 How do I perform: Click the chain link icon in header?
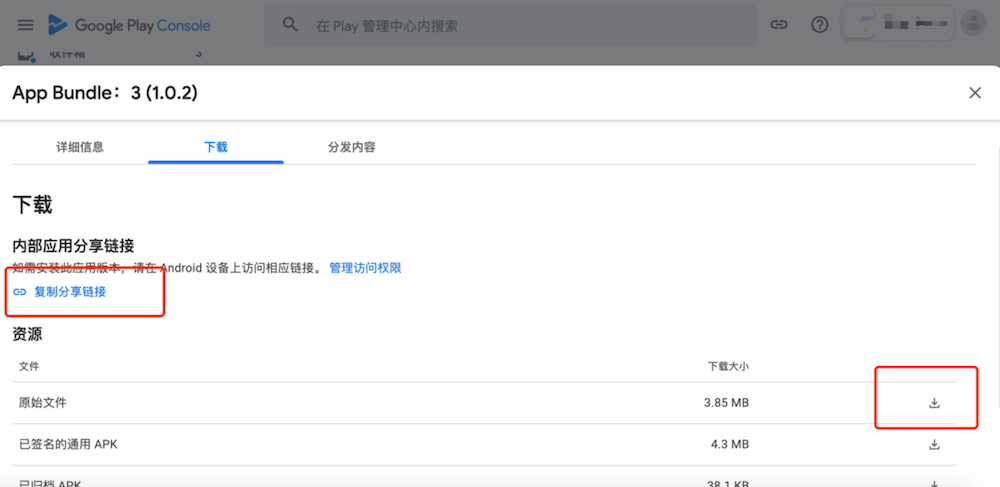point(778,25)
